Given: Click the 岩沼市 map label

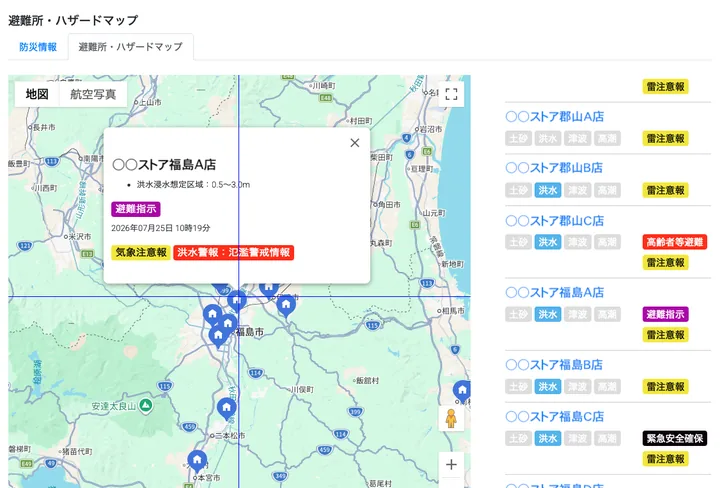Looking at the screenshot, I should point(431,129).
